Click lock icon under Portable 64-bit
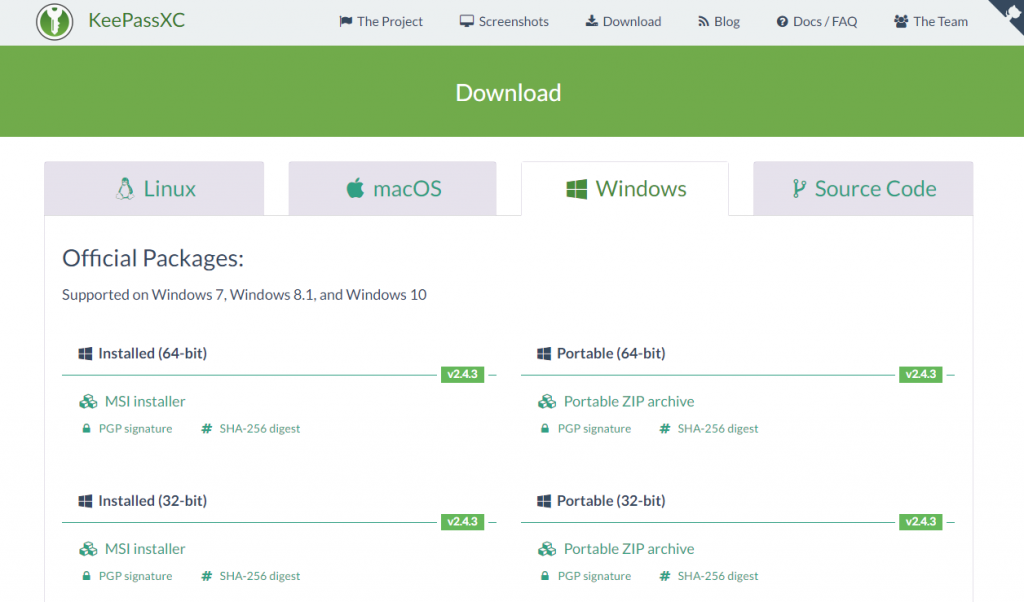Image resolution: width=1024 pixels, height=602 pixels. pyautogui.click(x=545, y=428)
